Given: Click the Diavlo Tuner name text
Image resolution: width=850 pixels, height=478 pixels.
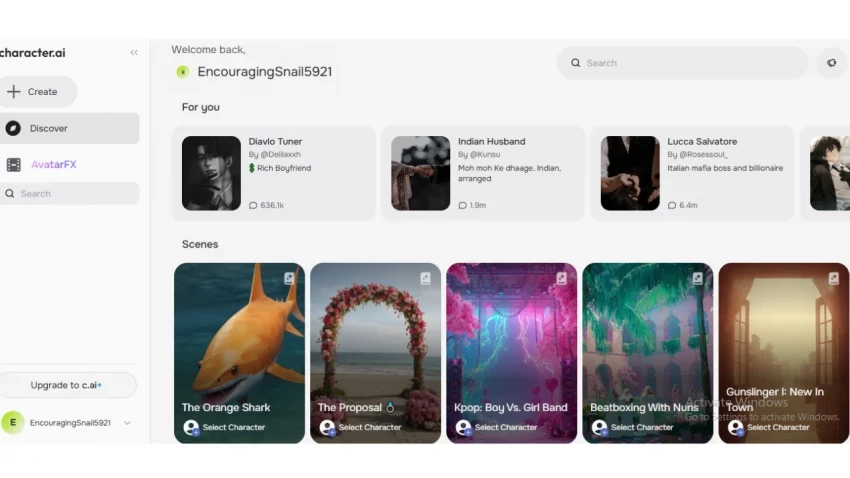Looking at the screenshot, I should pos(275,141).
